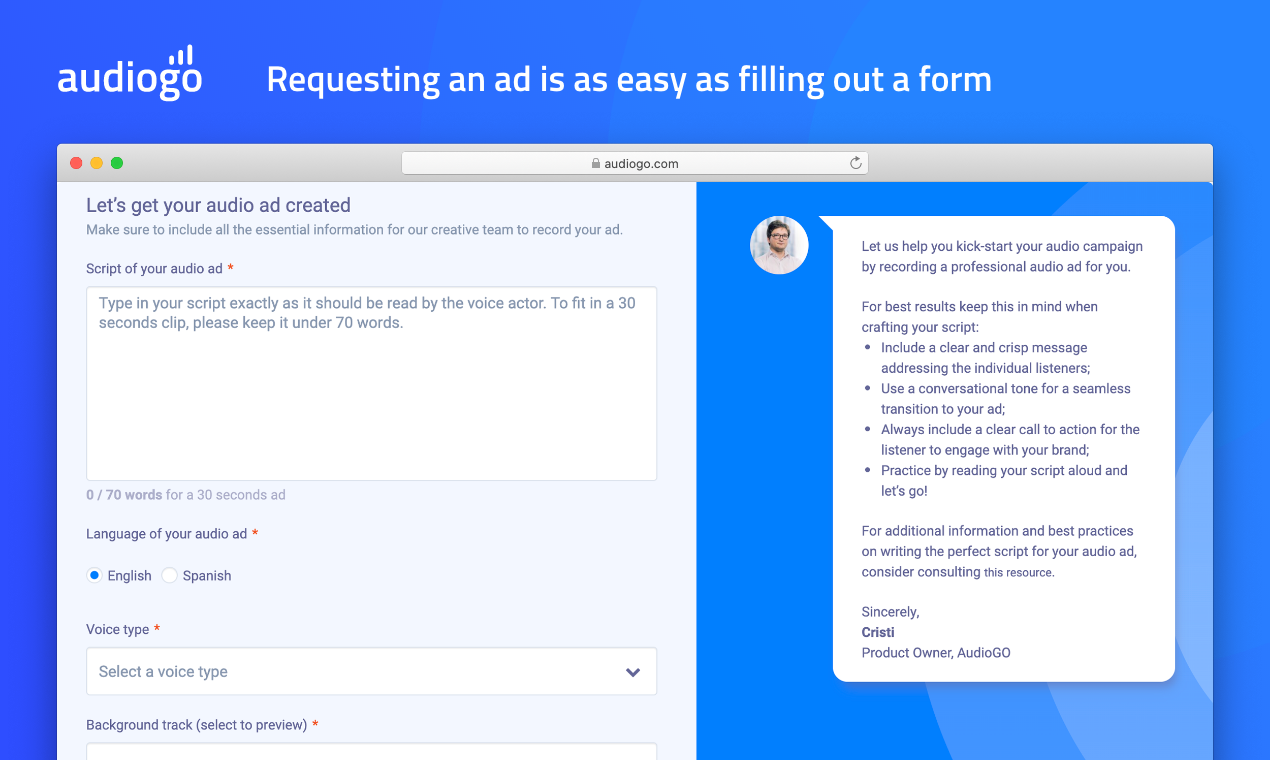Click the green maximize window button
1270x760 pixels.
point(116,163)
